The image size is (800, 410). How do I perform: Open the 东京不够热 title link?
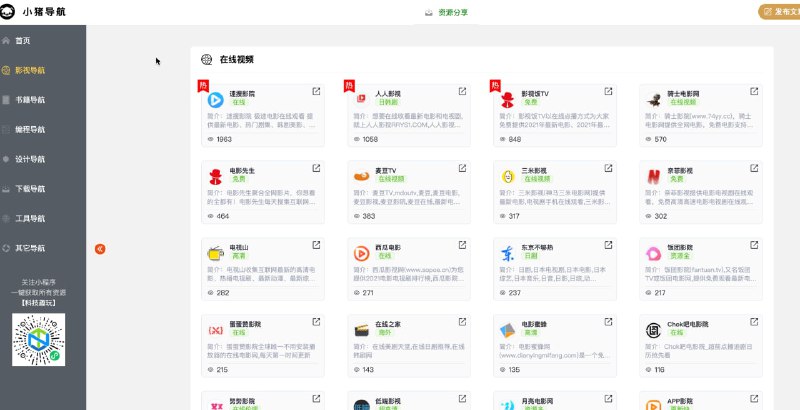click(x=537, y=247)
